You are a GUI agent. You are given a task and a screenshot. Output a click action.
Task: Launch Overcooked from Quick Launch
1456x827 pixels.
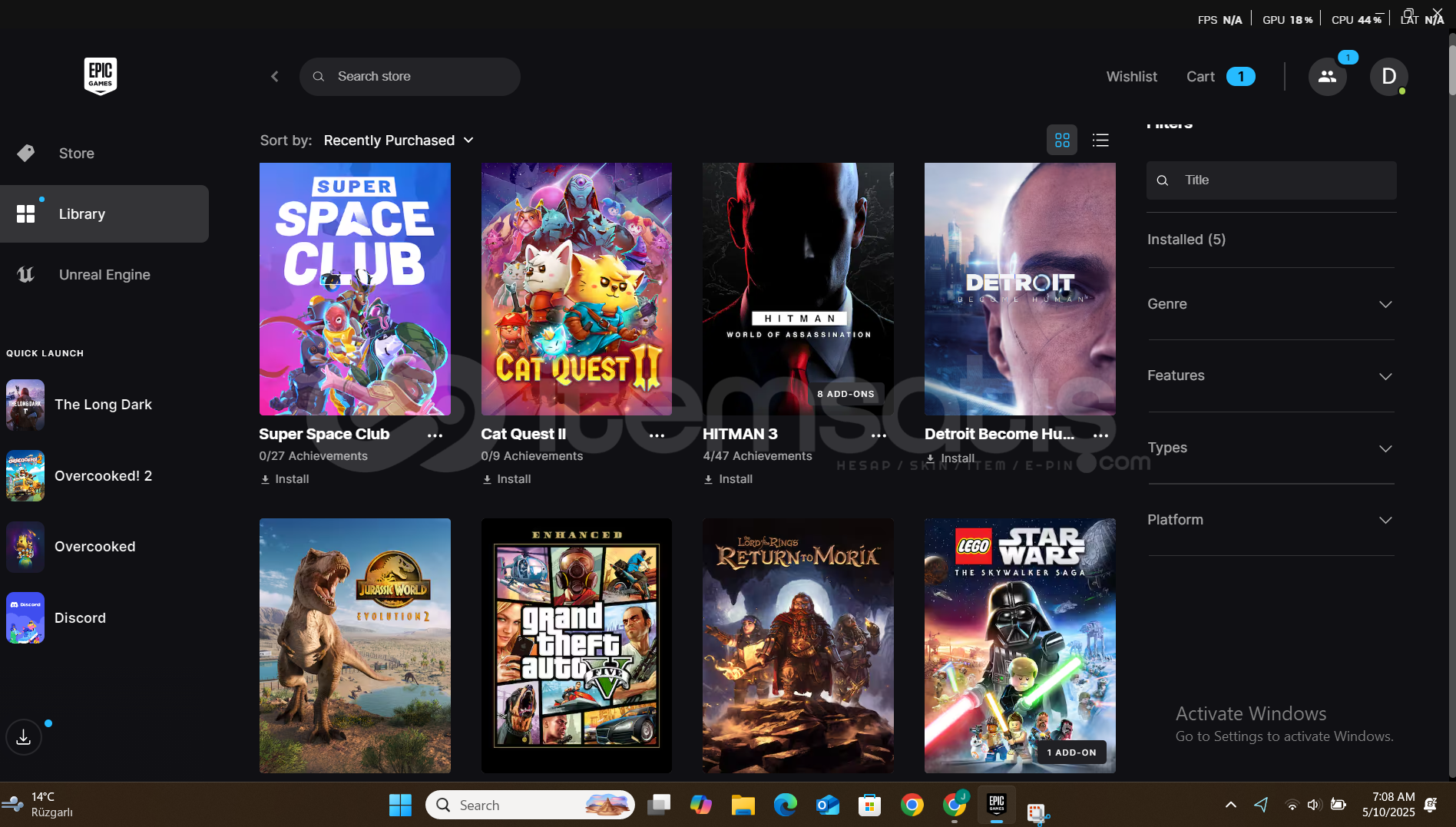[x=94, y=547]
